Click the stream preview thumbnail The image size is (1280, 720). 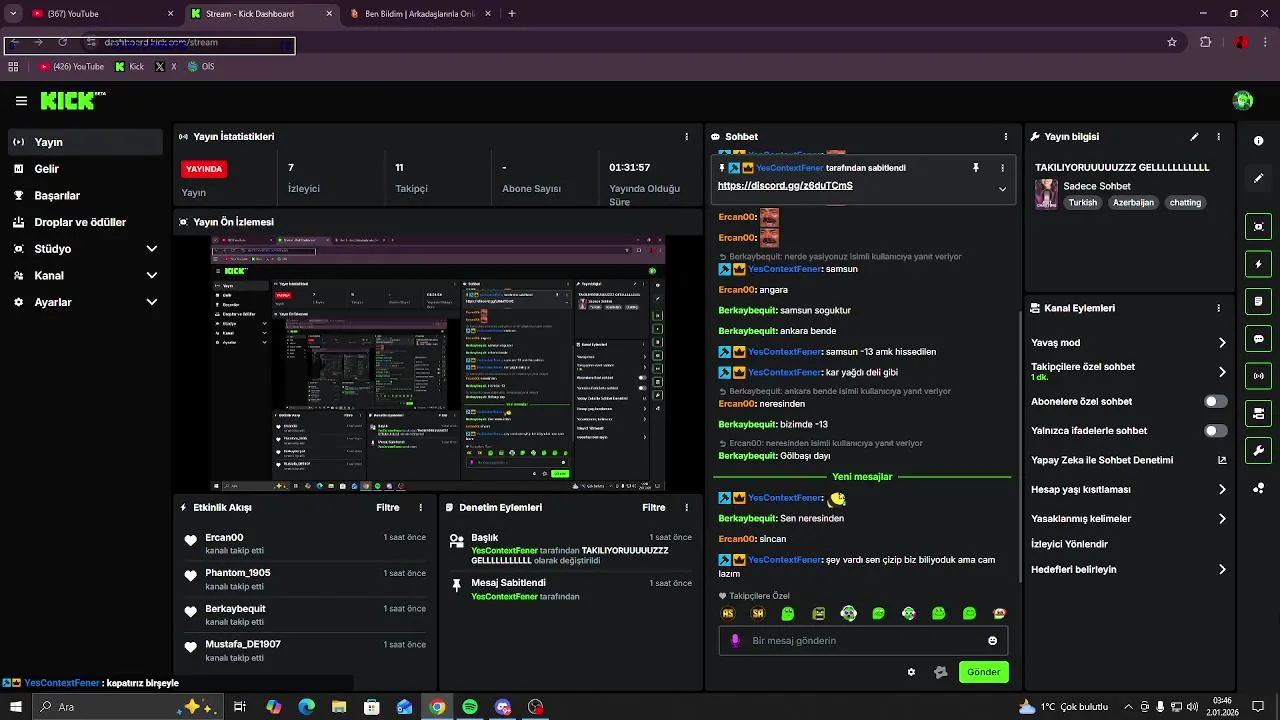pyautogui.click(x=438, y=363)
